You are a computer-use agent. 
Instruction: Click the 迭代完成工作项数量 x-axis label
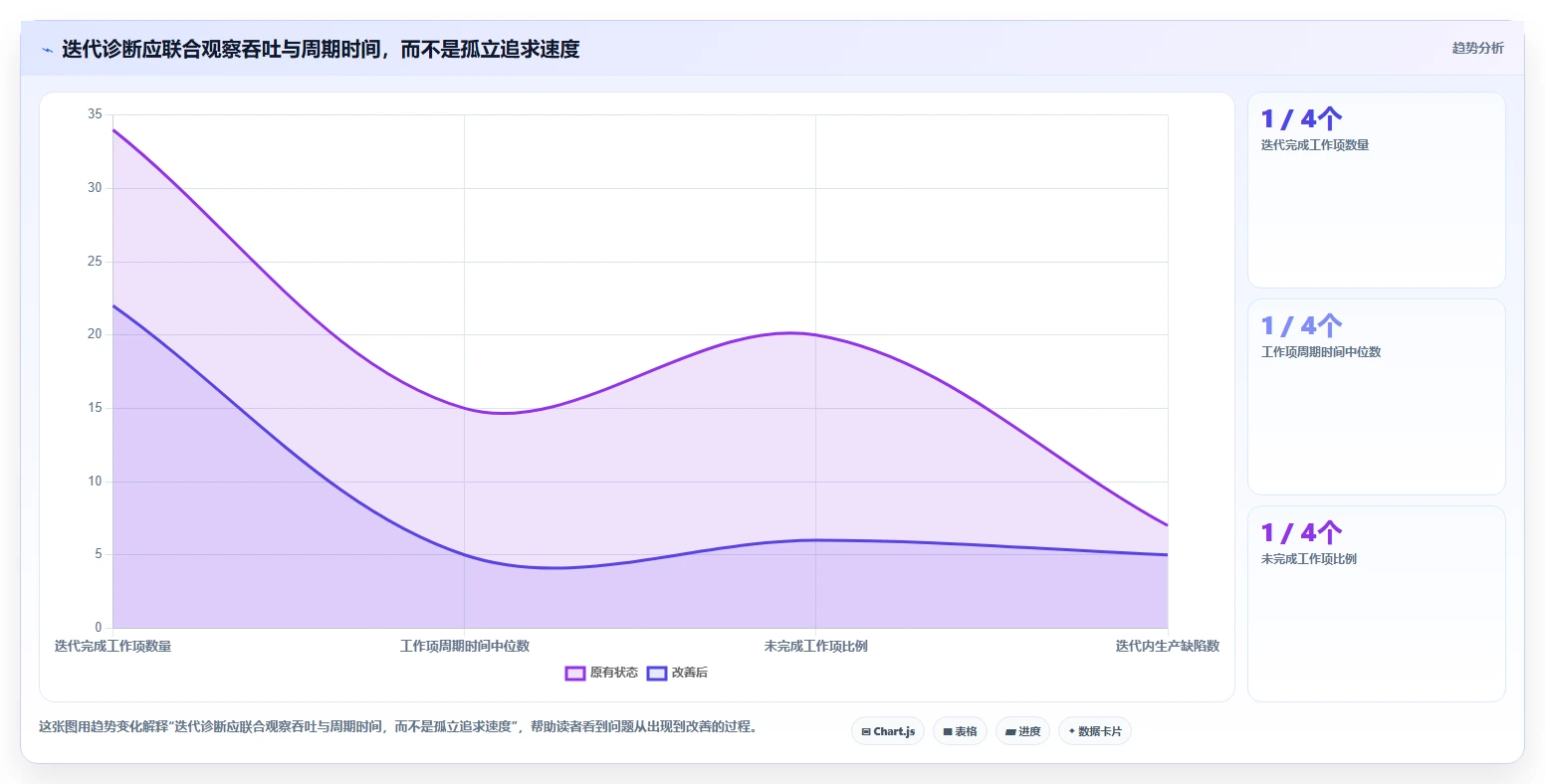(112, 647)
